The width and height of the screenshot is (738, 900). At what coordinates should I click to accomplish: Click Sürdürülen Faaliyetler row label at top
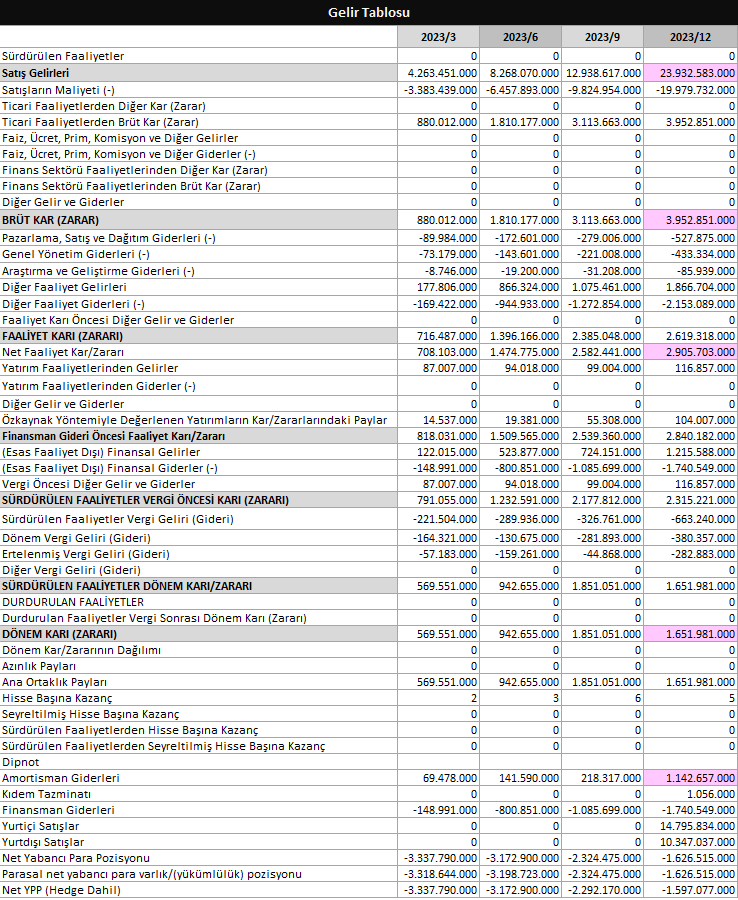click(63, 56)
